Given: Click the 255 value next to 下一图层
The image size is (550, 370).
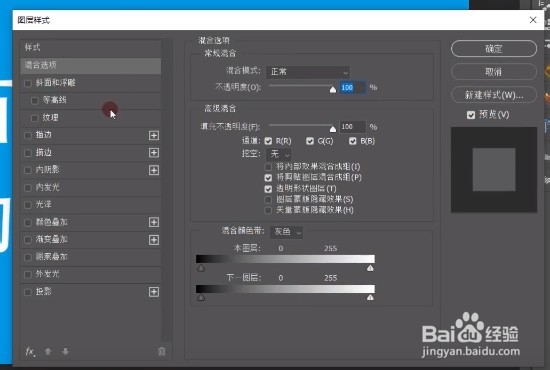Looking at the screenshot, I should pos(330,278).
